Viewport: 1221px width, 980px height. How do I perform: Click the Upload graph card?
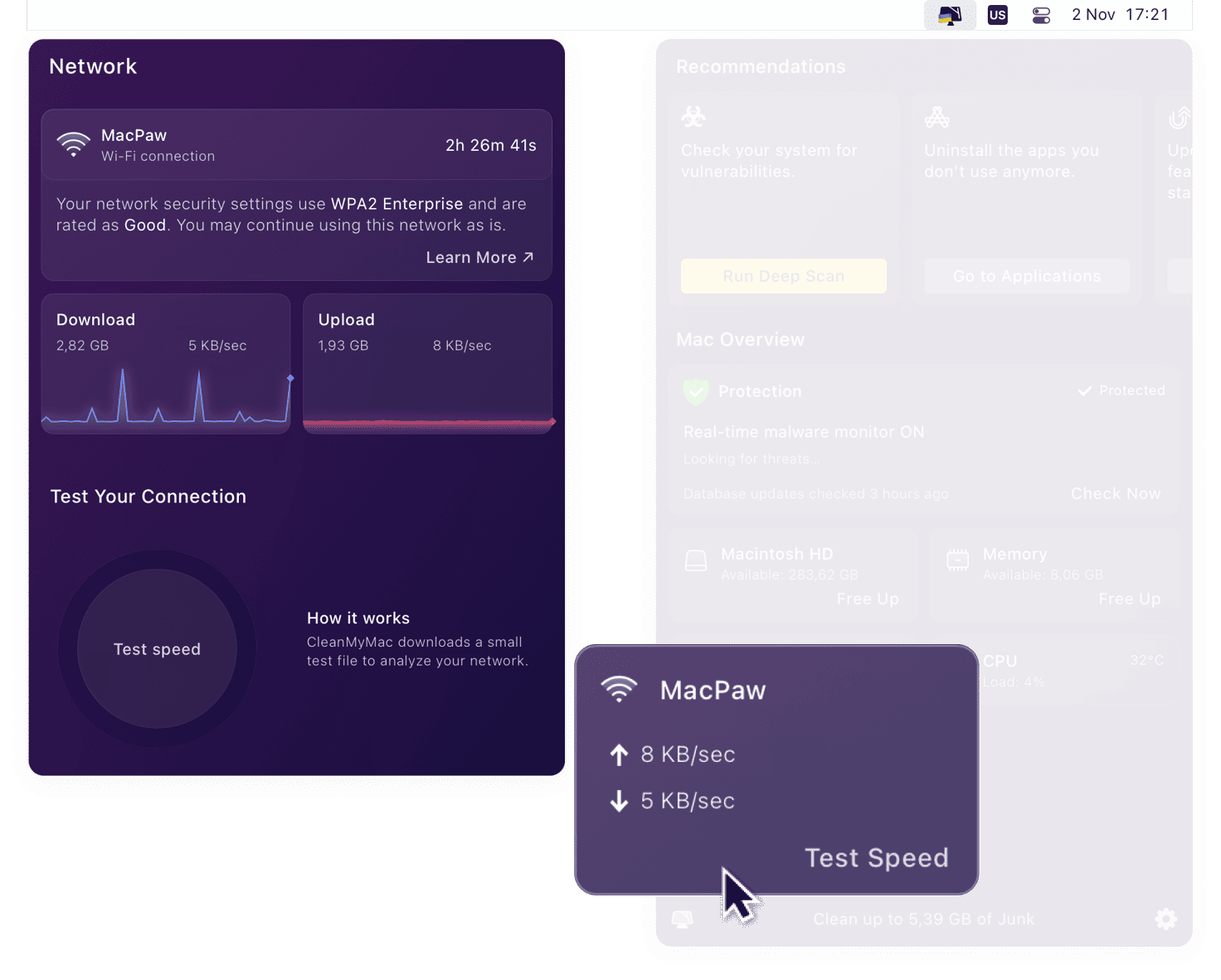pyautogui.click(x=427, y=364)
